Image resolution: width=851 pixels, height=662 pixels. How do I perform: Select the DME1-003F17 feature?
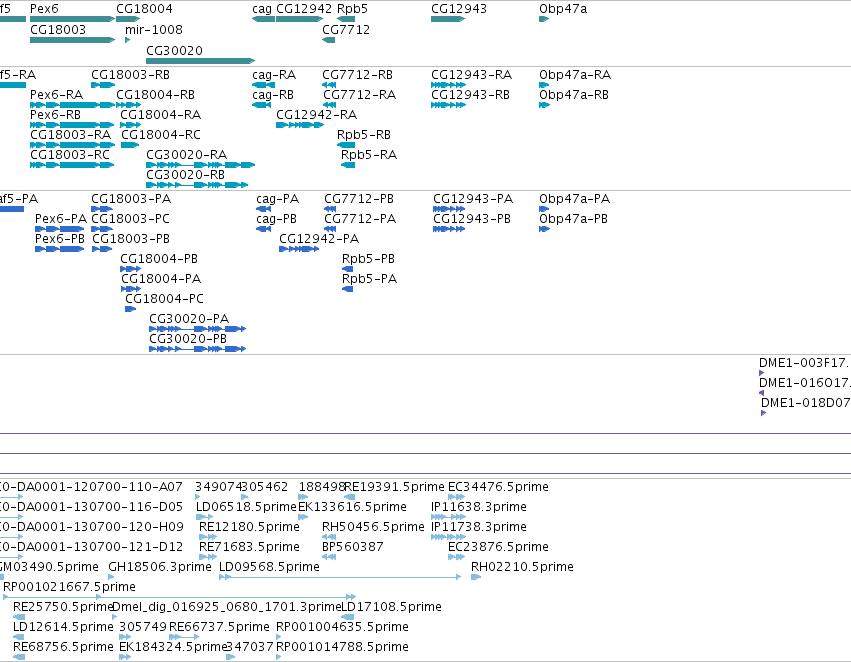pos(804,362)
